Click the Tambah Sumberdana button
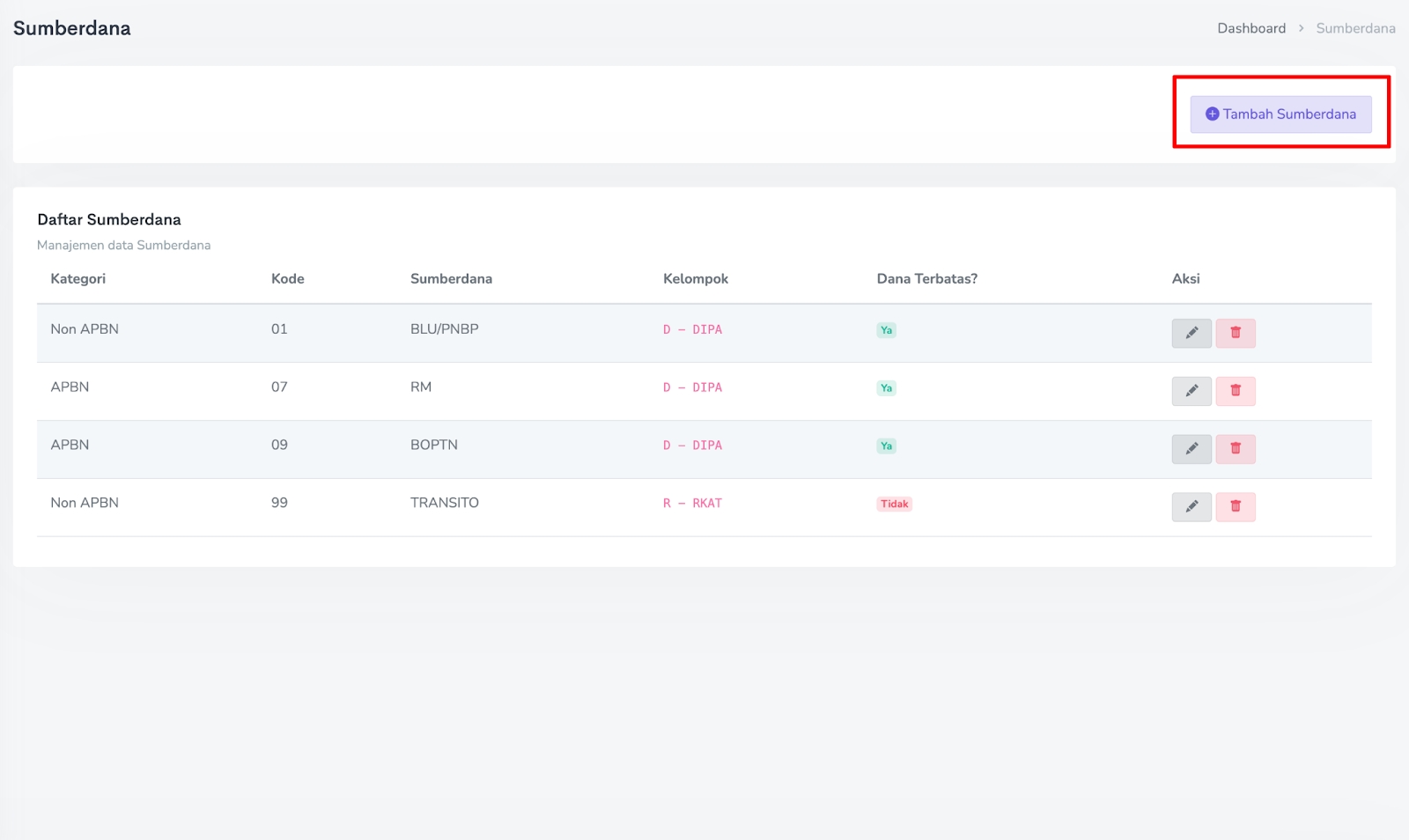 pyautogui.click(x=1280, y=114)
